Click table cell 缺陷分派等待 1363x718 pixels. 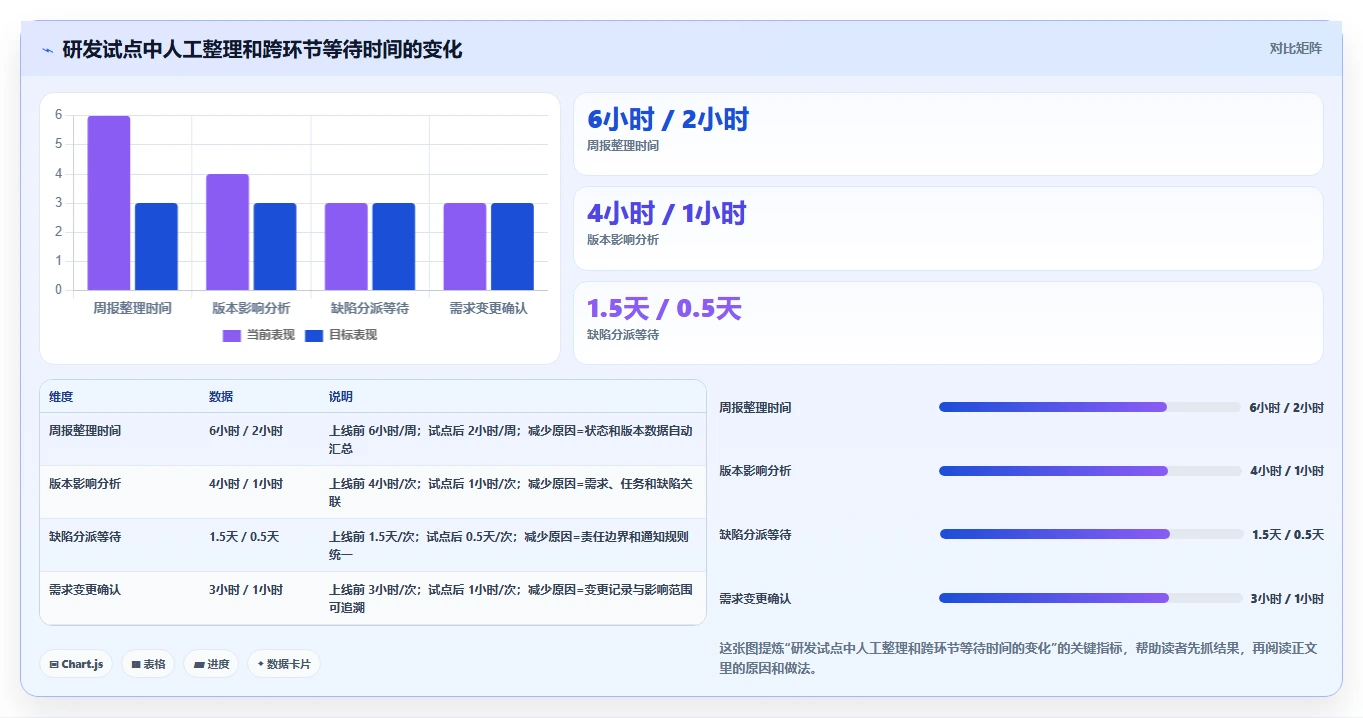[x=85, y=537]
